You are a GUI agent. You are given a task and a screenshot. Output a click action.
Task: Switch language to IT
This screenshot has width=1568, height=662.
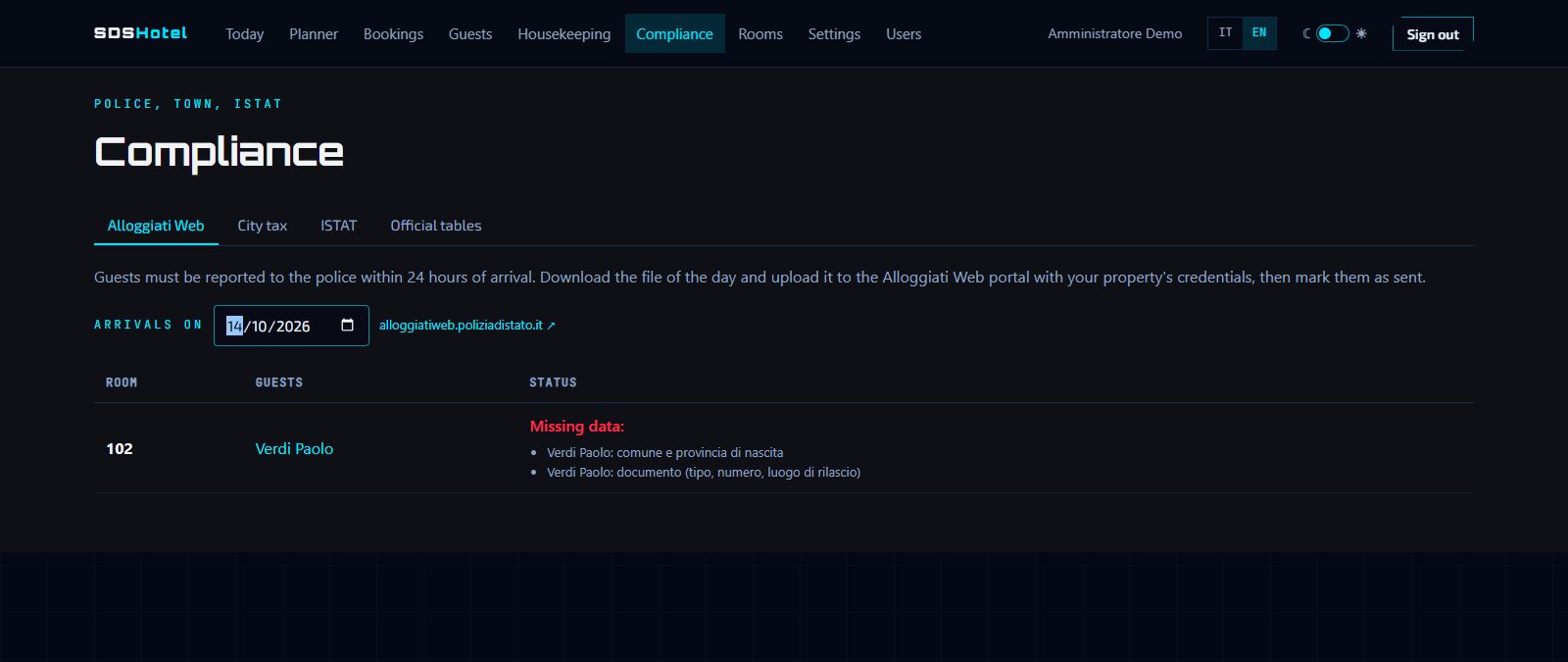[1225, 32]
